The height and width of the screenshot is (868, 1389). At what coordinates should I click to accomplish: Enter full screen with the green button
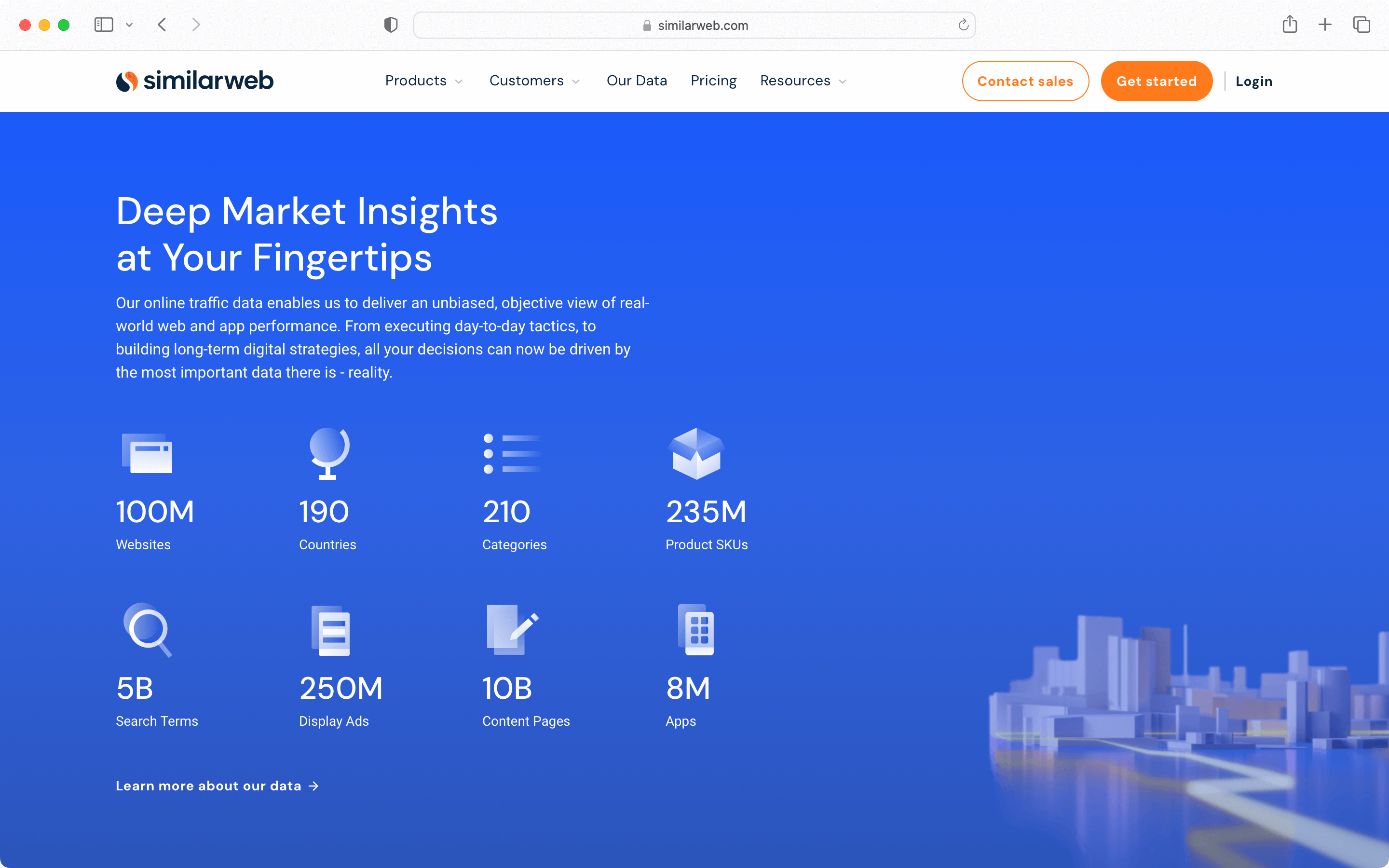point(64,25)
